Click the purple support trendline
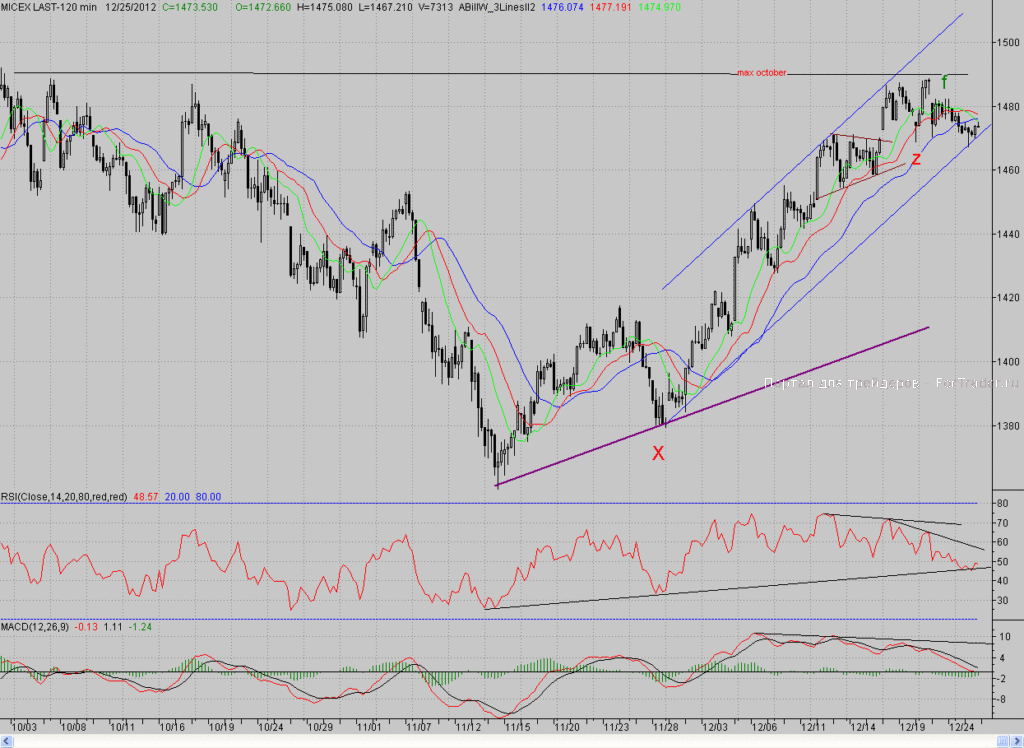The height and width of the screenshot is (748, 1024). pos(712,406)
